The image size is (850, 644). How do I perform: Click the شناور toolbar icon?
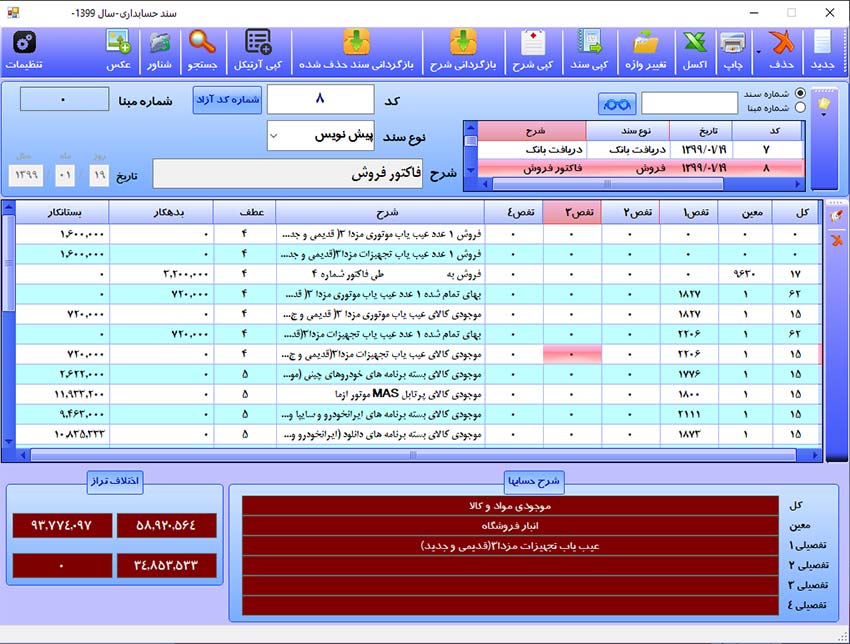coord(159,42)
